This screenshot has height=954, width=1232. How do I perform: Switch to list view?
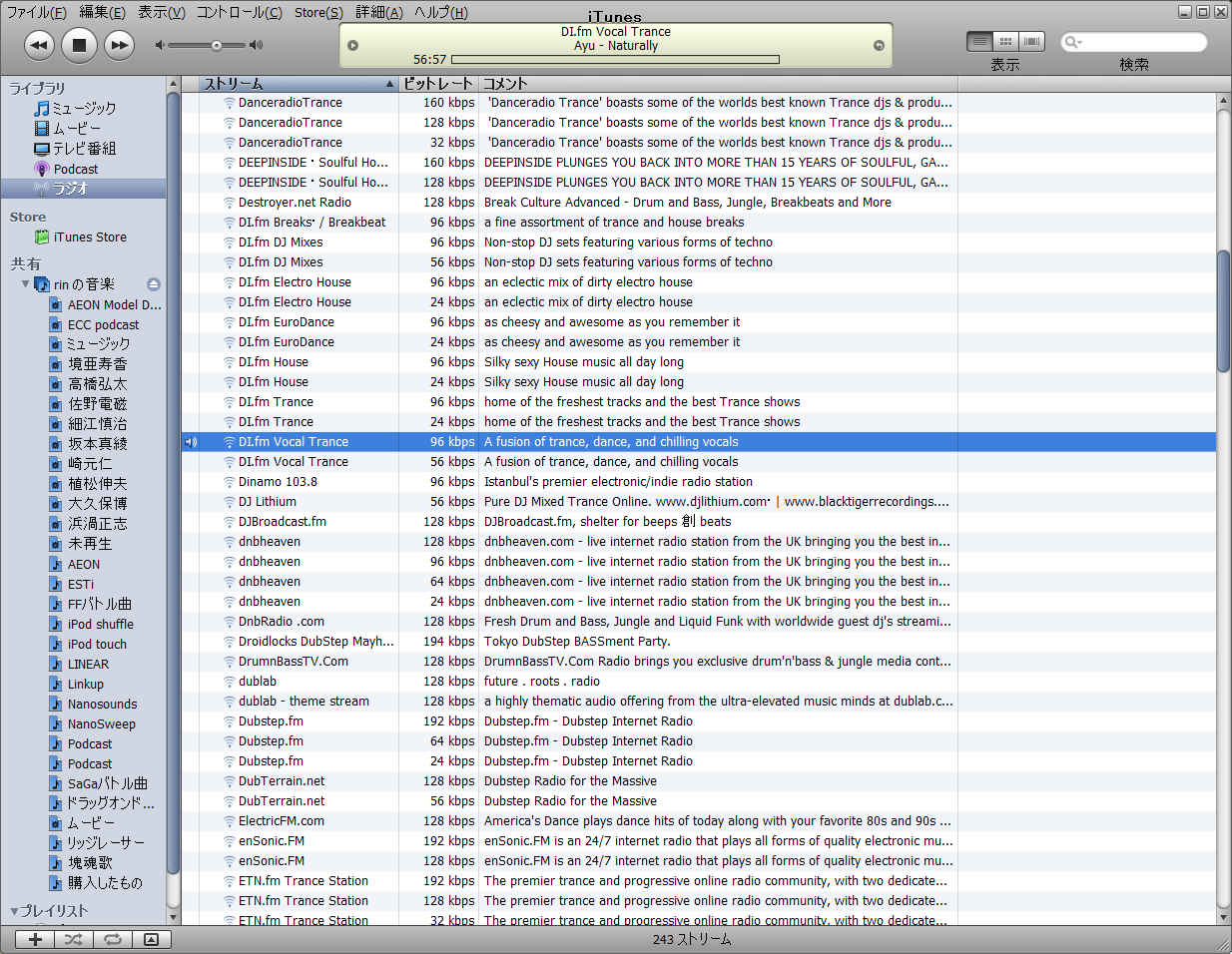979,41
